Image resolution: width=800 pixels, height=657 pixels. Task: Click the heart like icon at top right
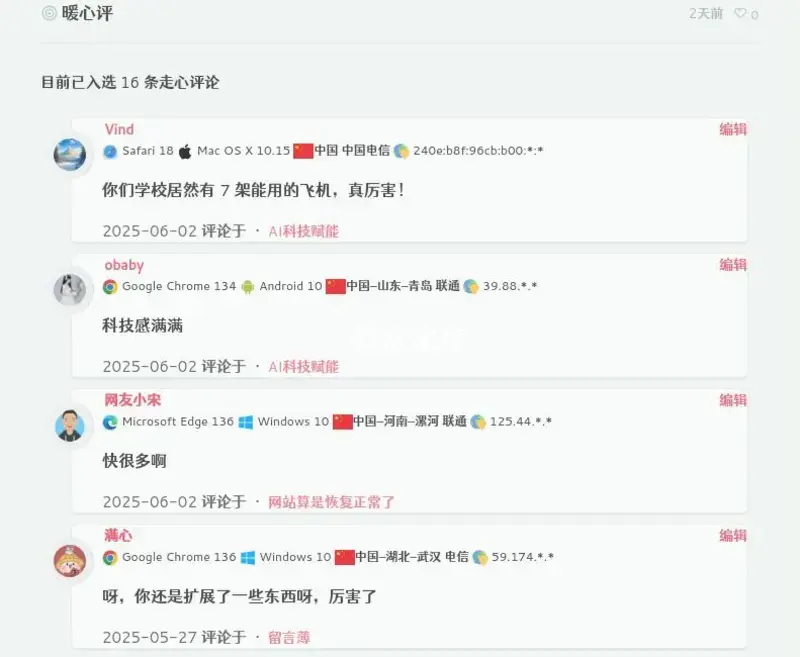pos(740,13)
